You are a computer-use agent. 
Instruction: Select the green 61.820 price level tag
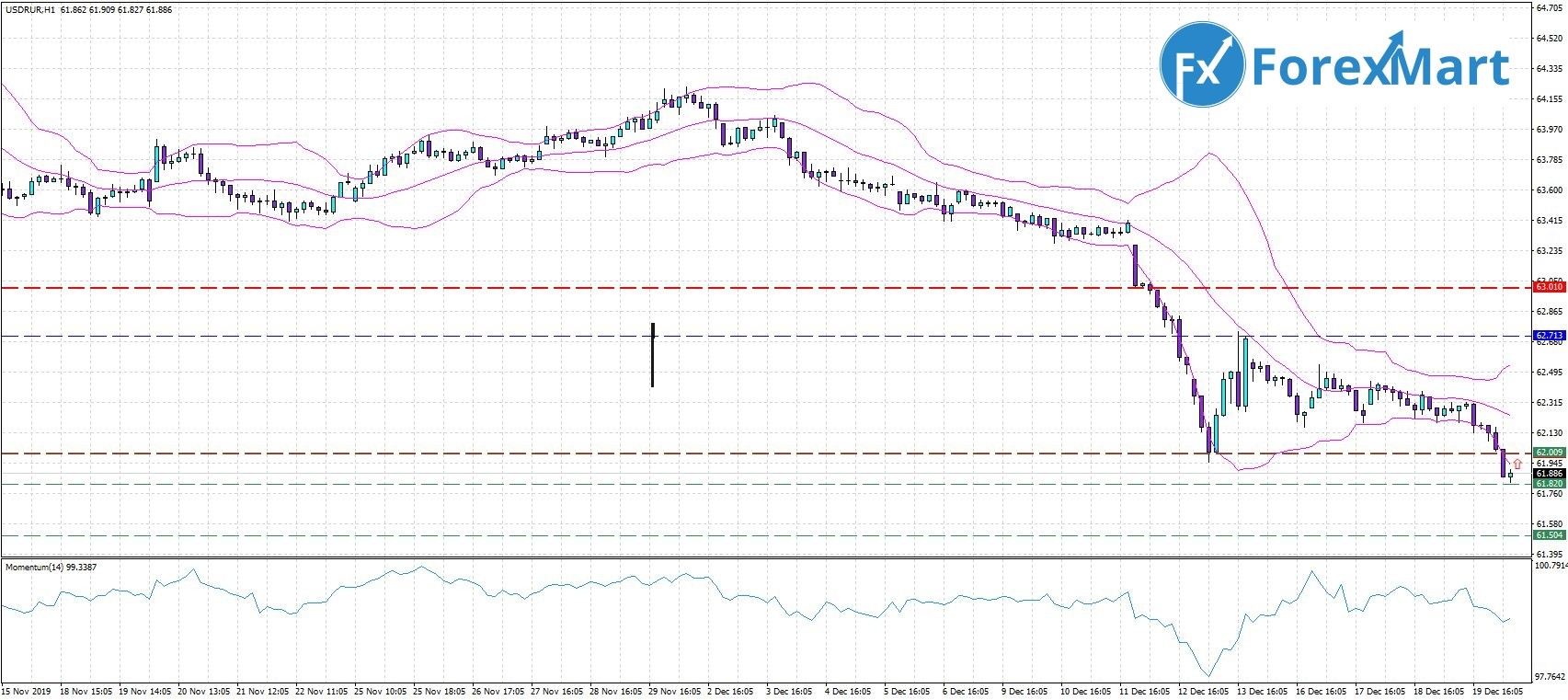[1549, 484]
